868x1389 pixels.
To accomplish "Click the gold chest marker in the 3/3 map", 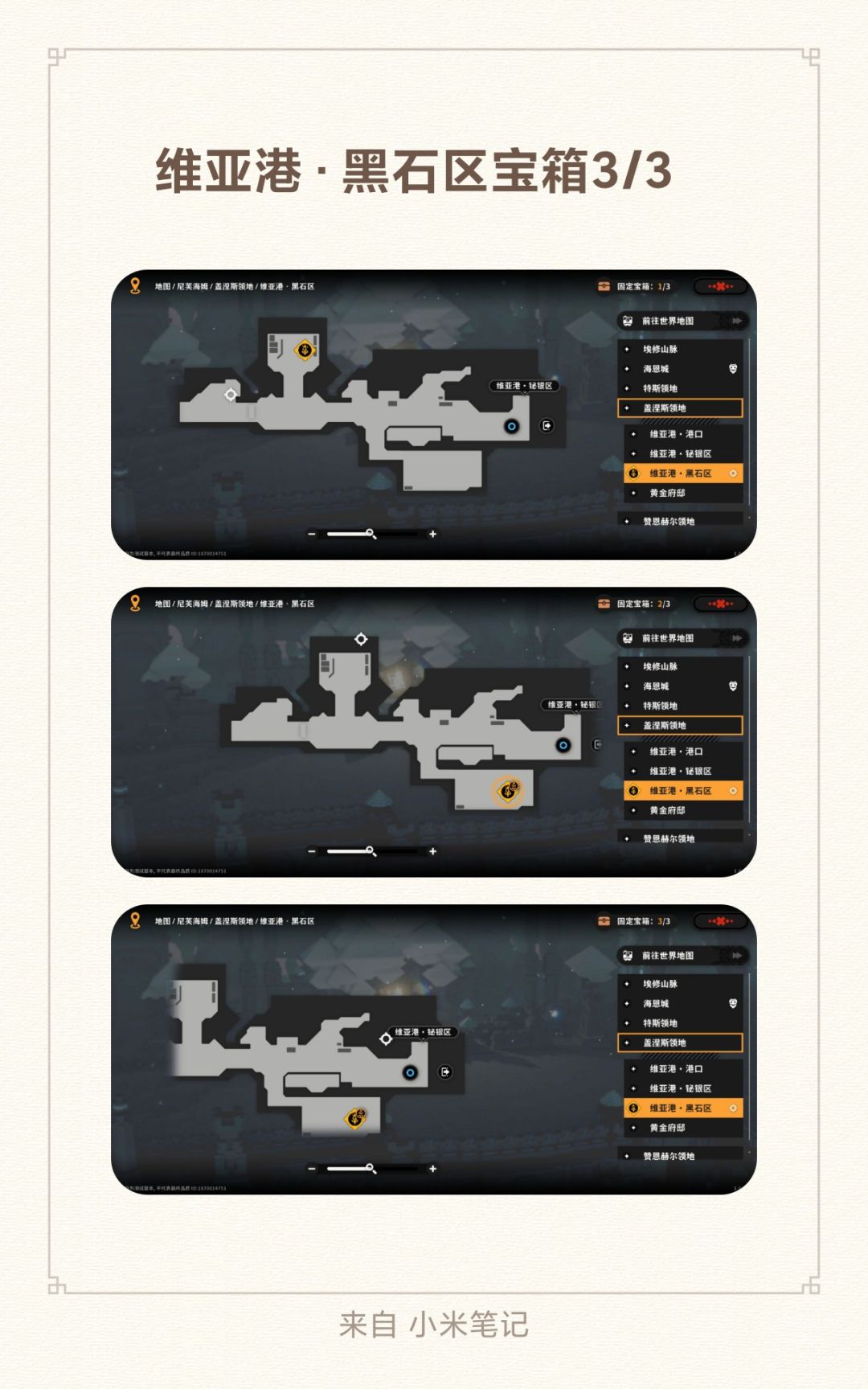I will click(355, 1117).
